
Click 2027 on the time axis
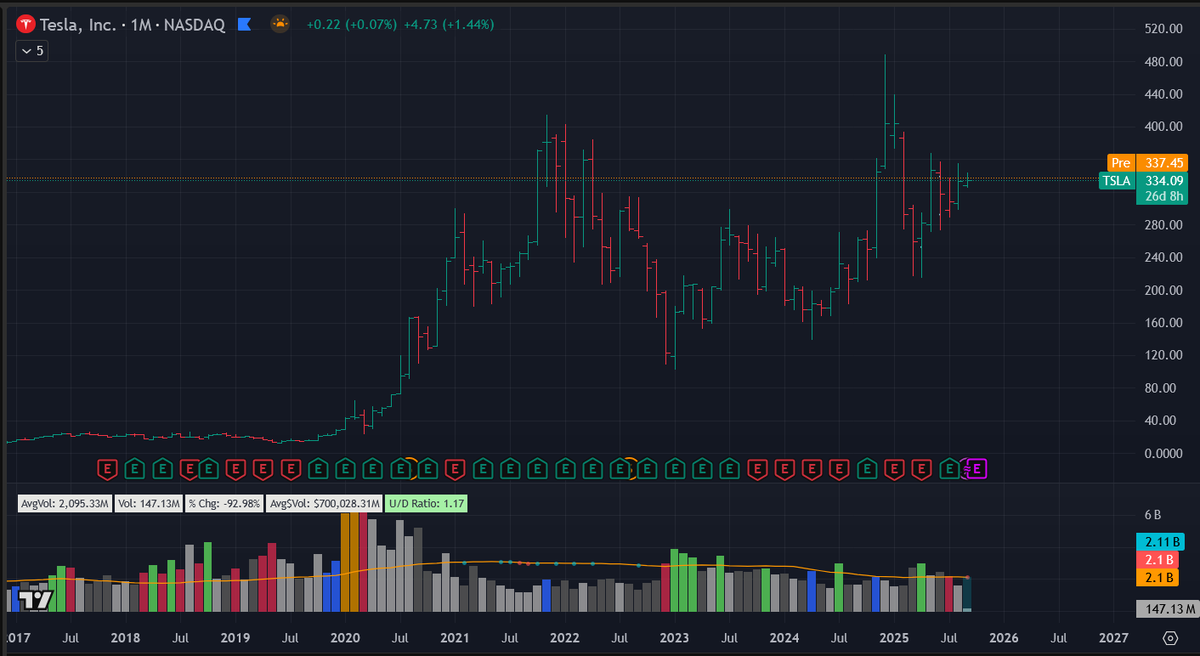tap(1114, 637)
